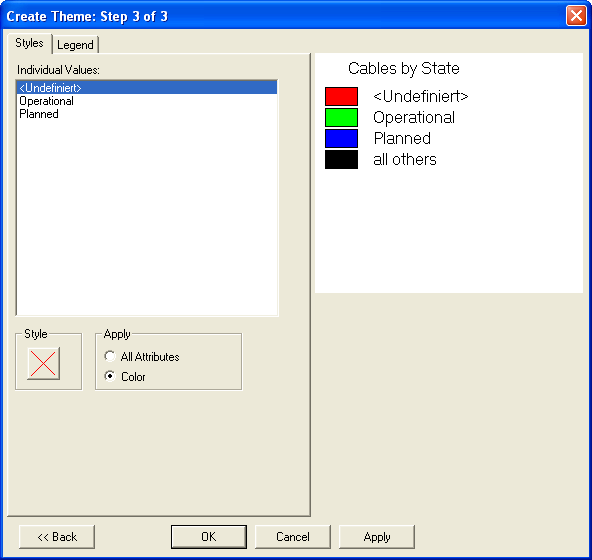Select Planned in Individual Values list

147,114
